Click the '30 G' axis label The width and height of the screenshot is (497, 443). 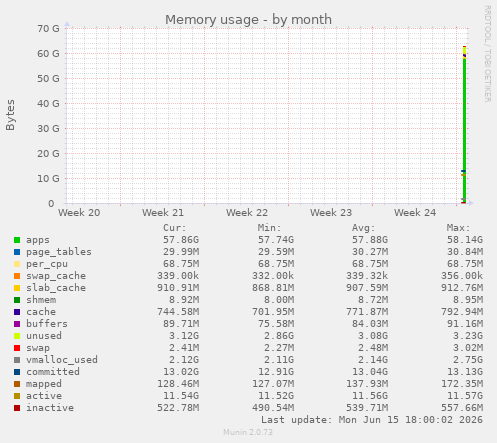(48, 129)
